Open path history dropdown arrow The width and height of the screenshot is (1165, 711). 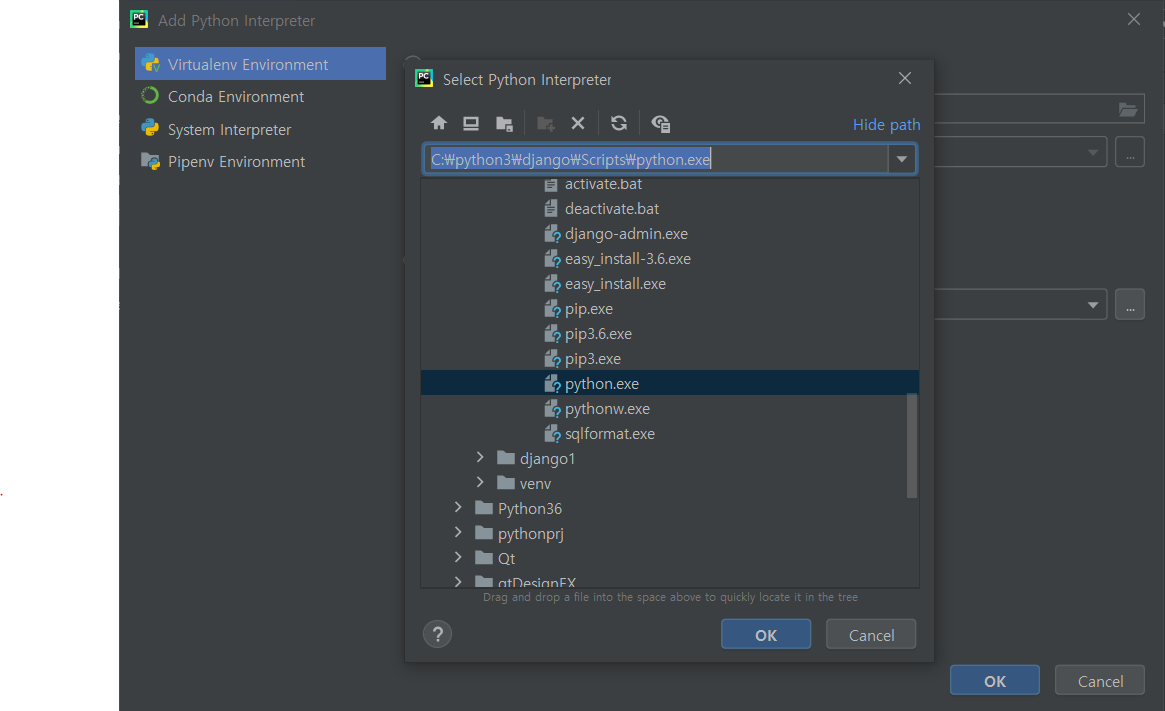[902, 159]
